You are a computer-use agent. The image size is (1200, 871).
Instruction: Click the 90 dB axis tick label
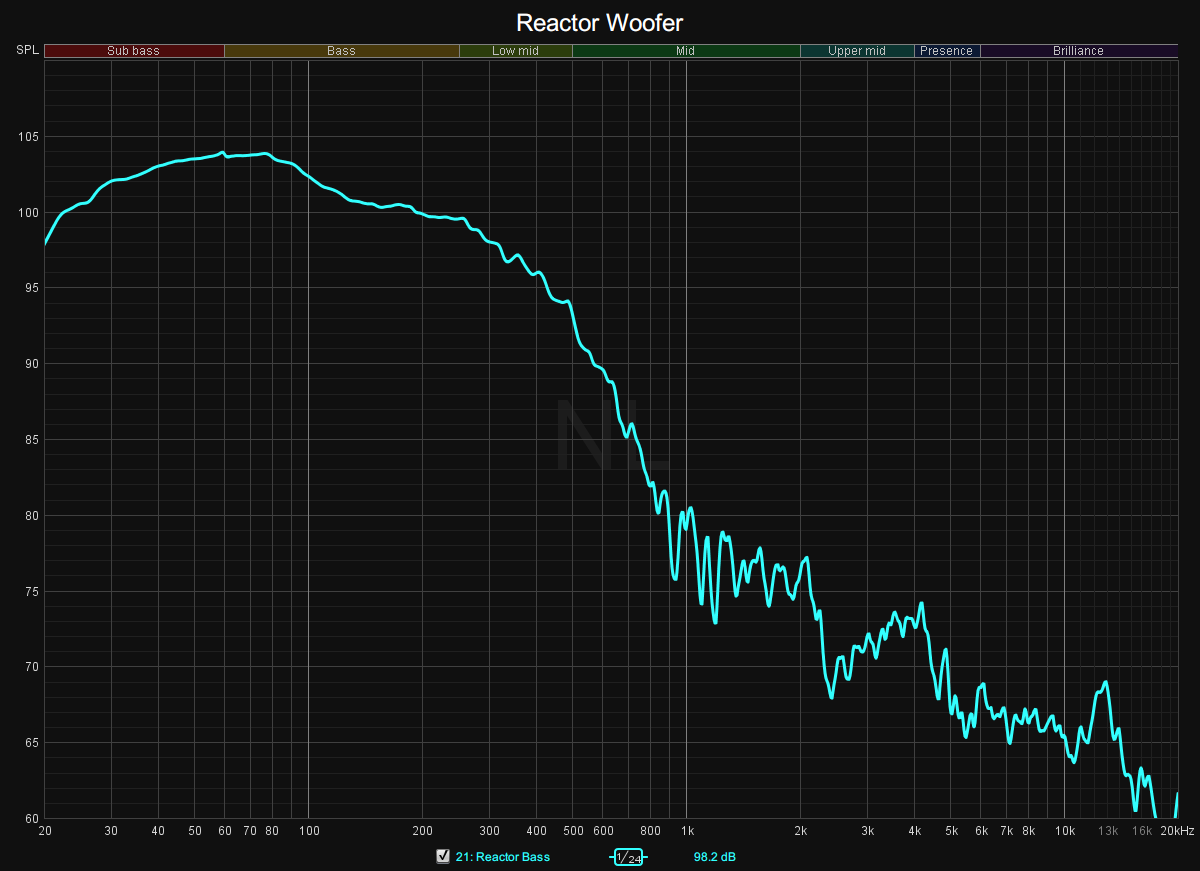click(32, 364)
